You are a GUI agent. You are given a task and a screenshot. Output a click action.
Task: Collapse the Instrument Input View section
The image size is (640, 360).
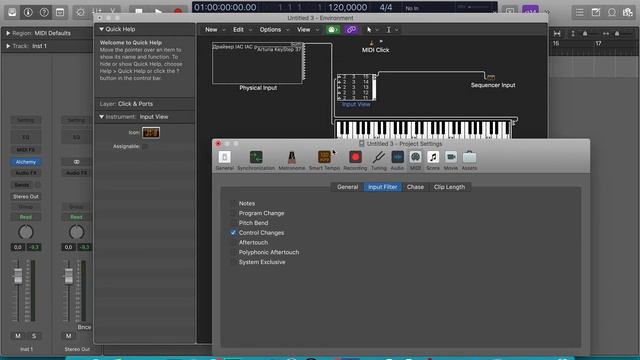(102, 117)
